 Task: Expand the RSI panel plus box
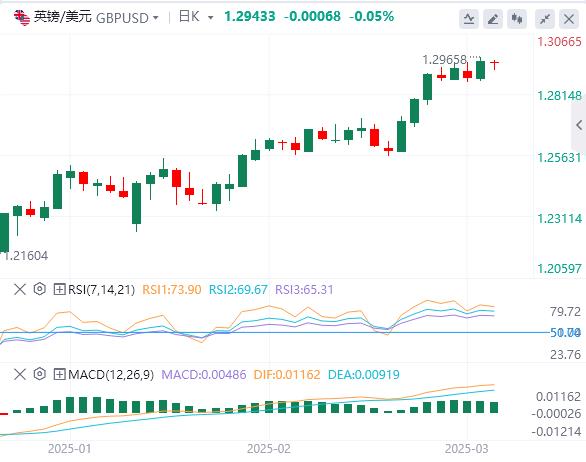[x=59, y=289]
